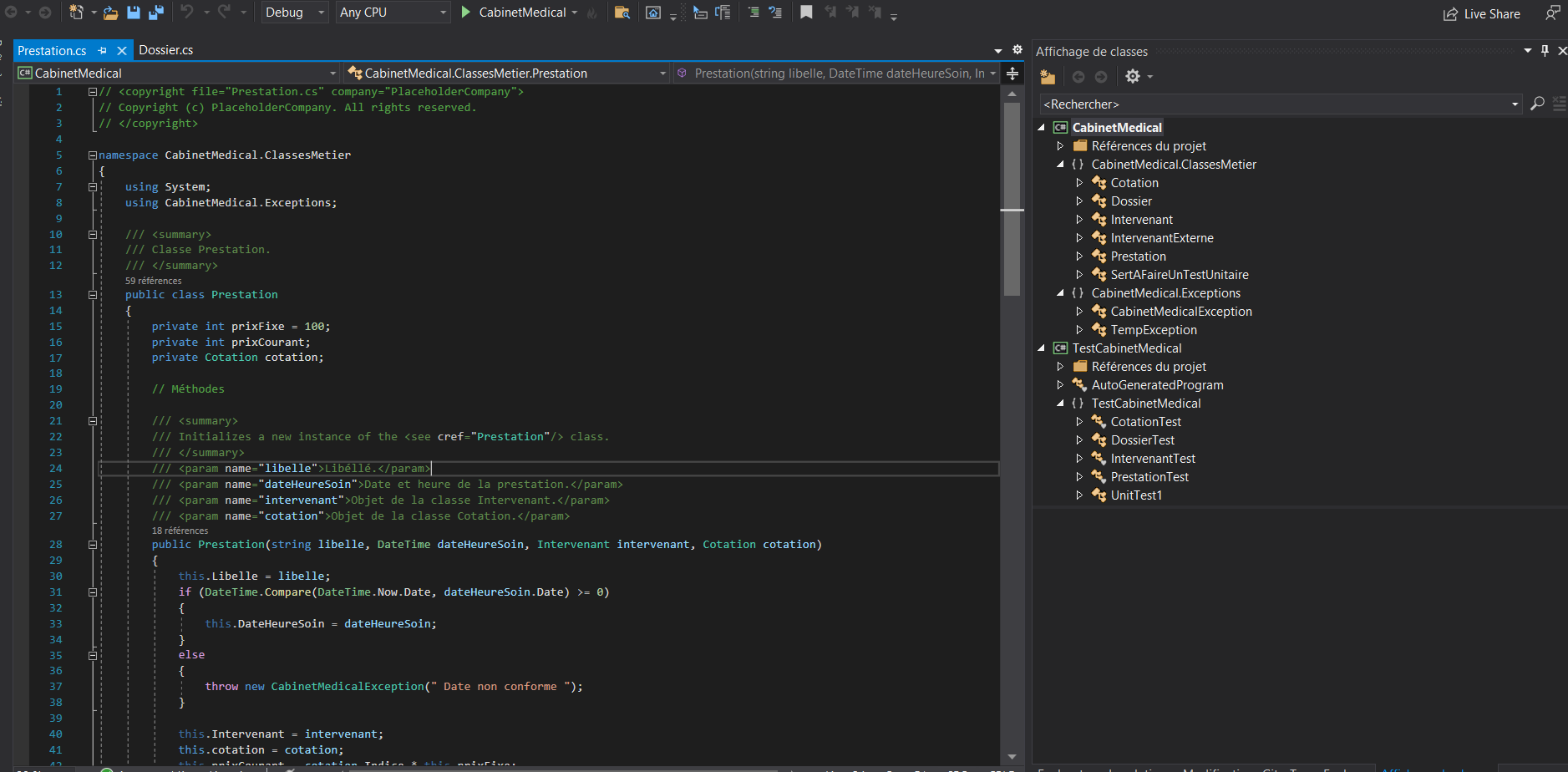Image resolution: width=1568 pixels, height=772 pixels.
Task: Toggle a bookmark on the current line
Action: [806, 12]
